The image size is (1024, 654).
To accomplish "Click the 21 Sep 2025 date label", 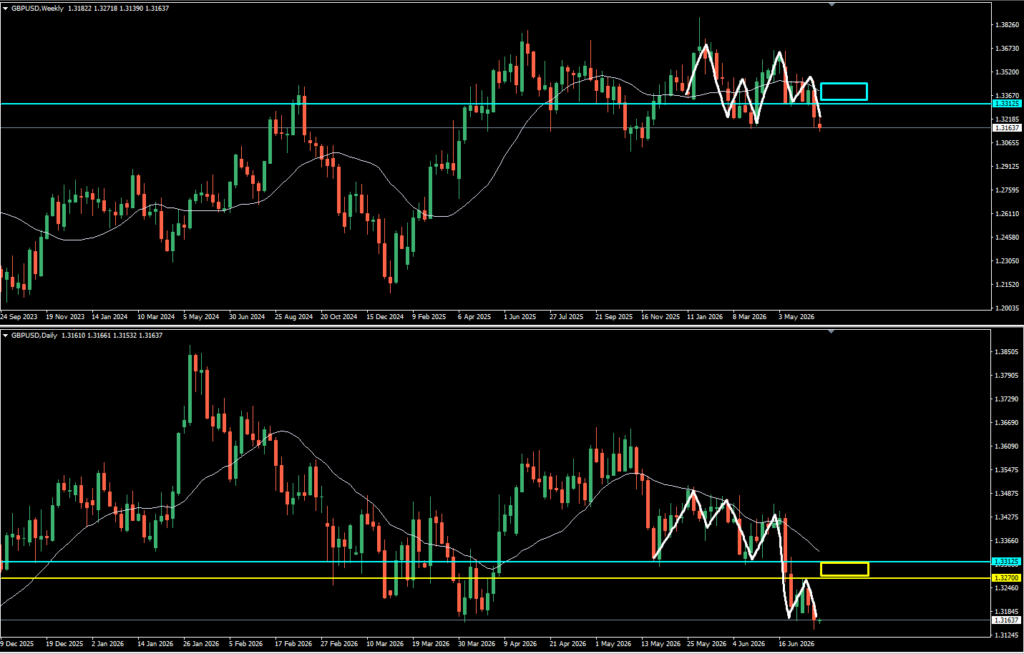I will coord(614,316).
